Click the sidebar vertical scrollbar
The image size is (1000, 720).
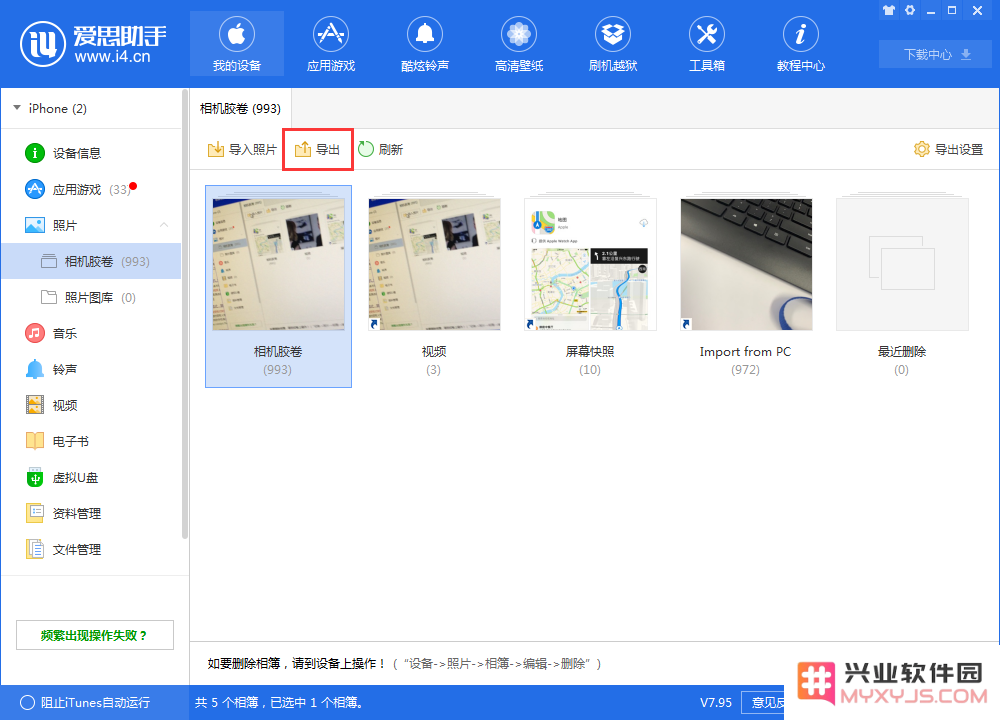pyautogui.click(x=185, y=314)
